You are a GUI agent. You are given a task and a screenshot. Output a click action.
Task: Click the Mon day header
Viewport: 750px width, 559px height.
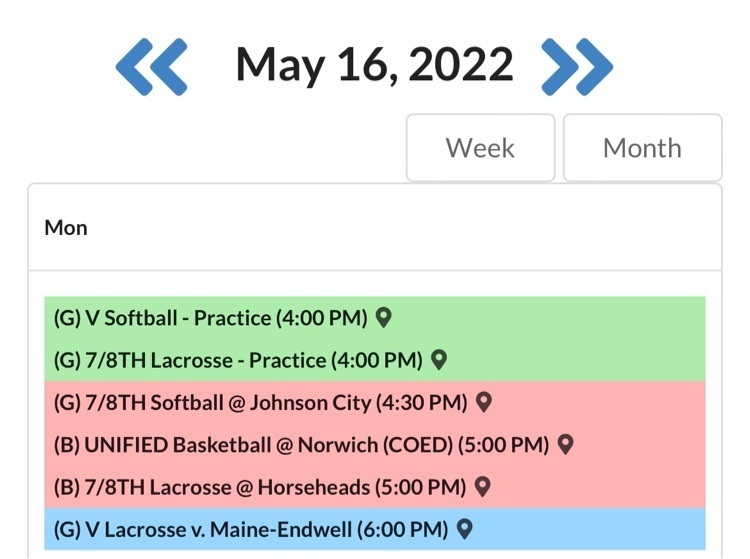[x=66, y=228]
